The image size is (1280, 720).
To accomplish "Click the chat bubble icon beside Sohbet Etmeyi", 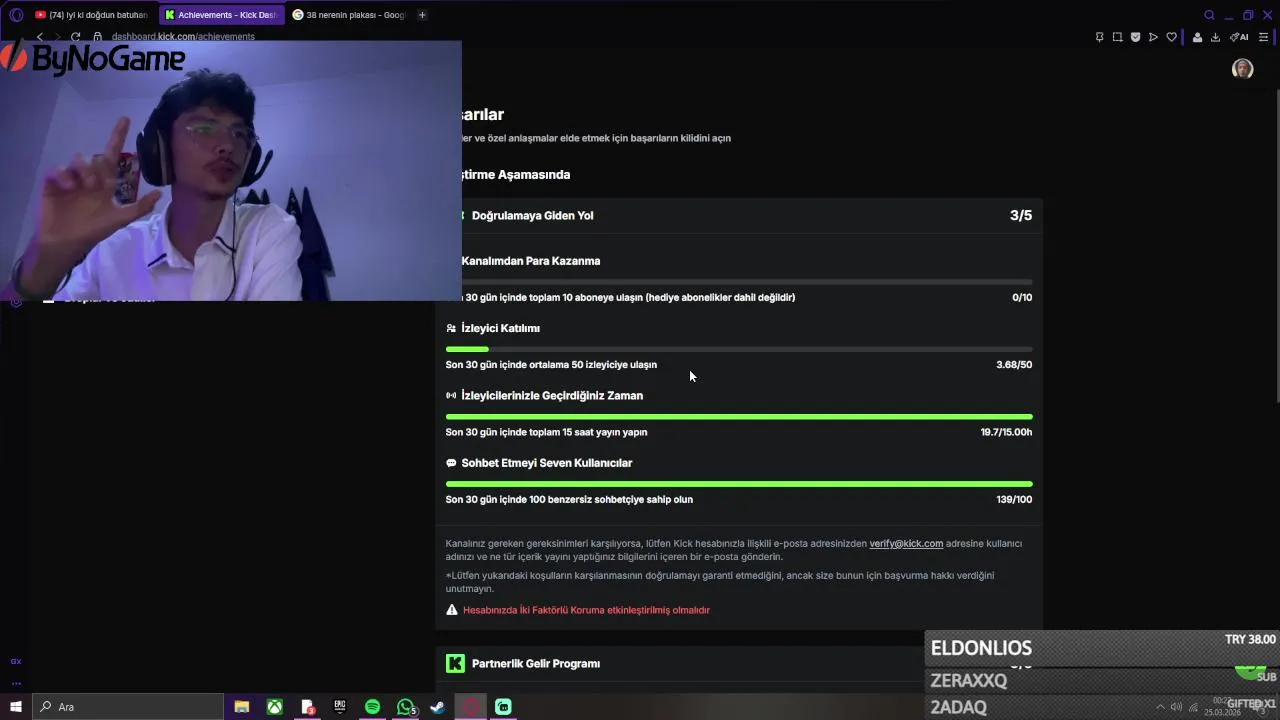I will [451, 463].
